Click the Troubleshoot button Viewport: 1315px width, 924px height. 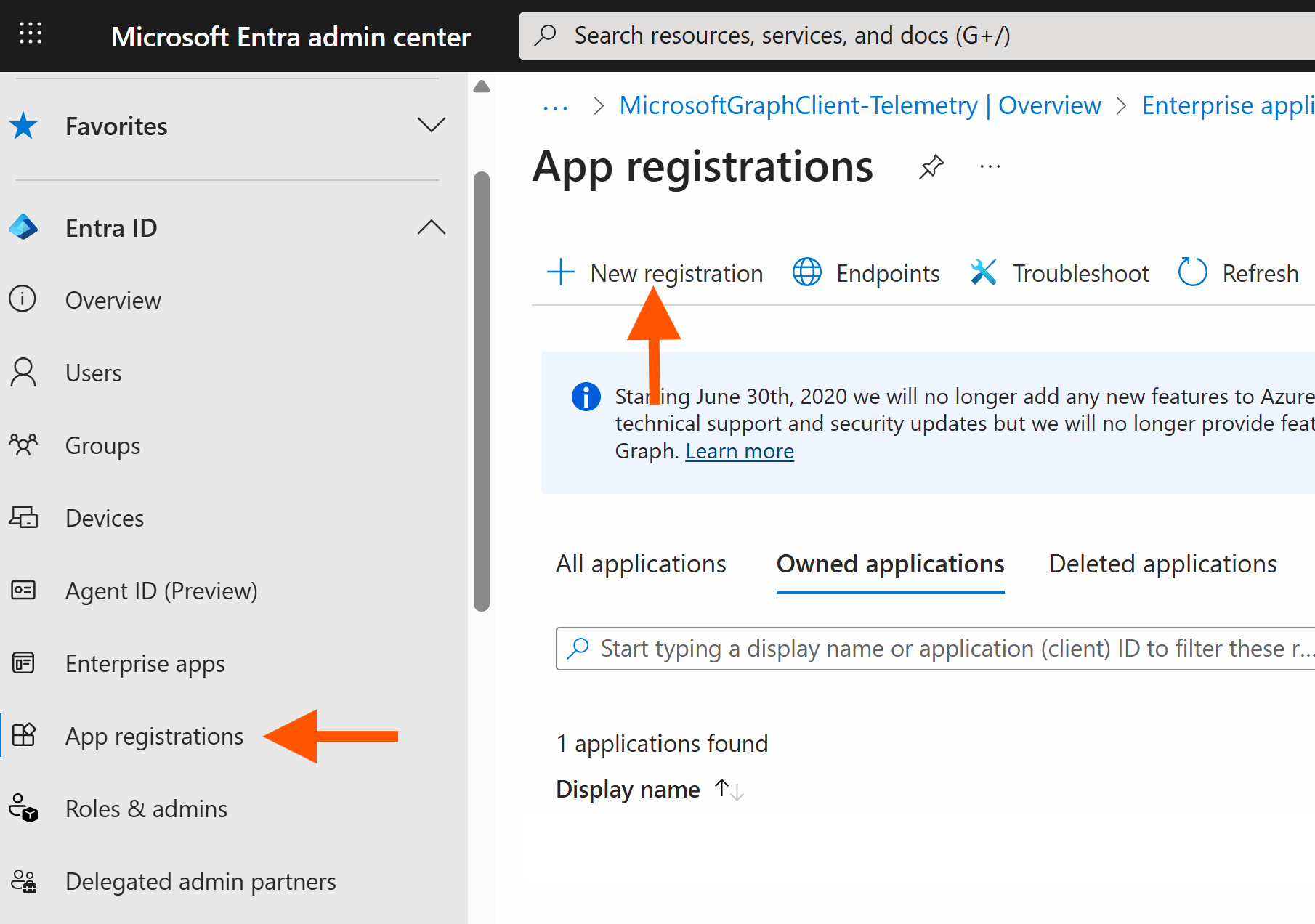(x=1059, y=273)
